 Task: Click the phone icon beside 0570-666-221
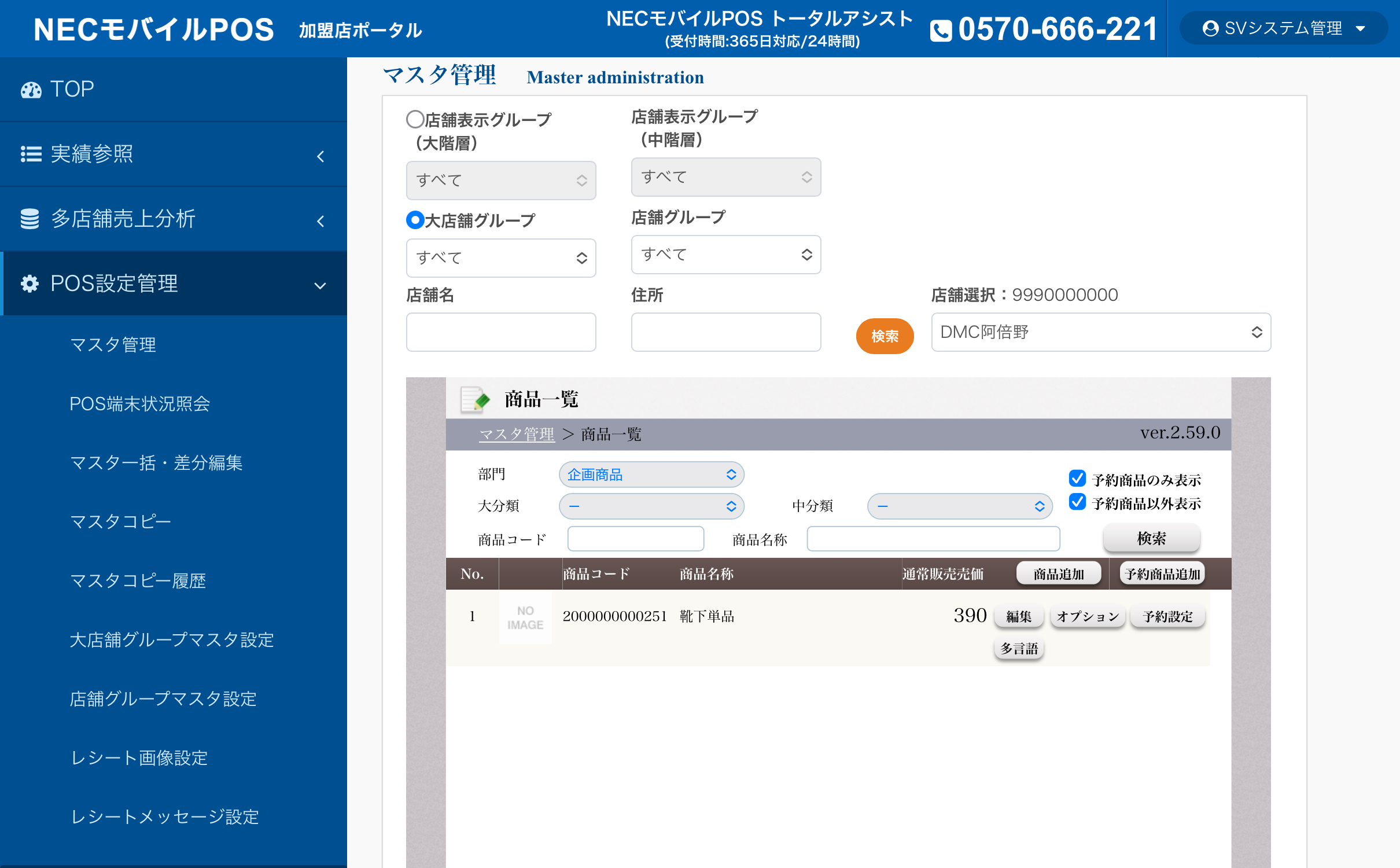tap(941, 30)
